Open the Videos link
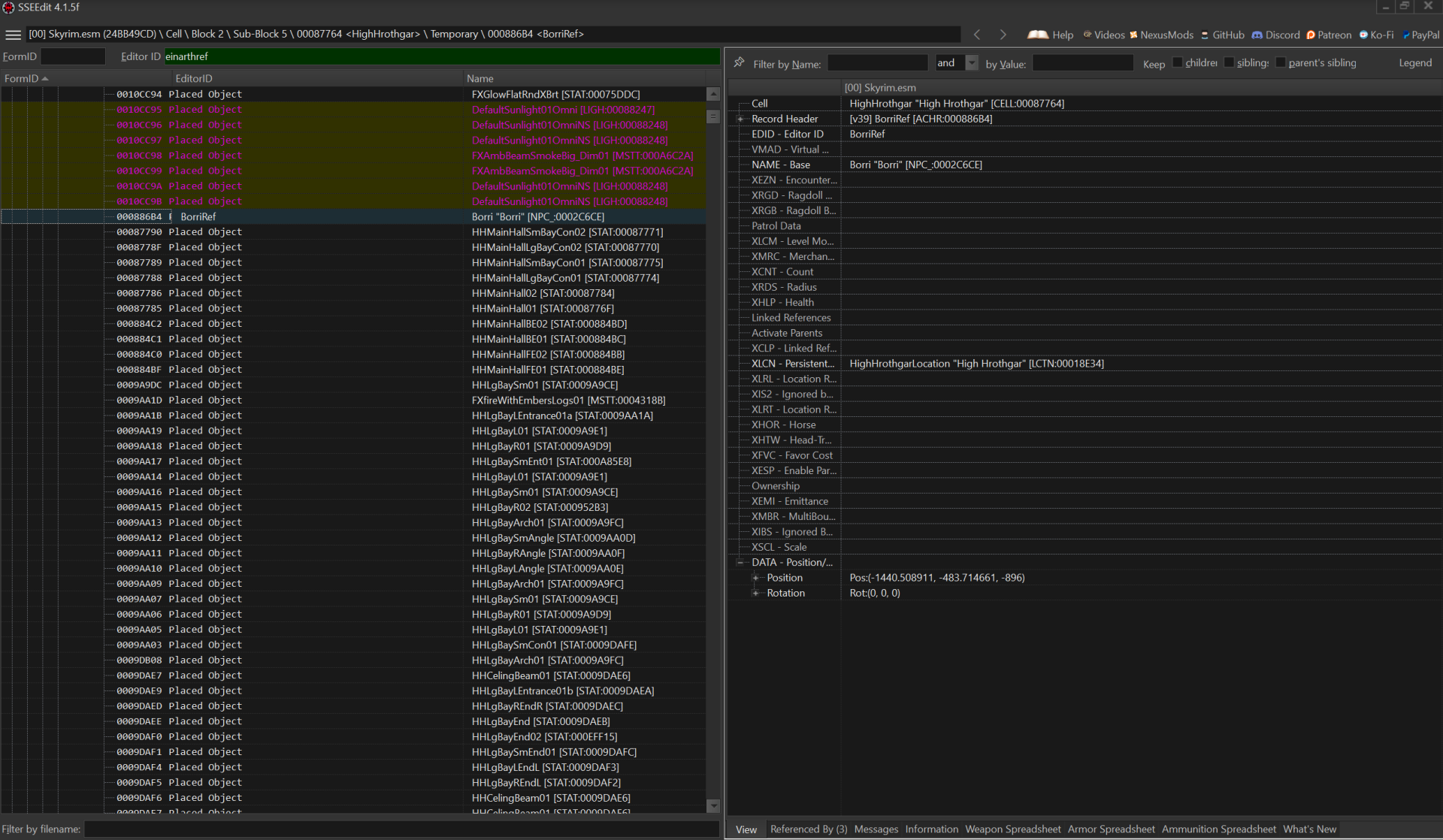This screenshot has width=1443, height=840. point(1103,35)
